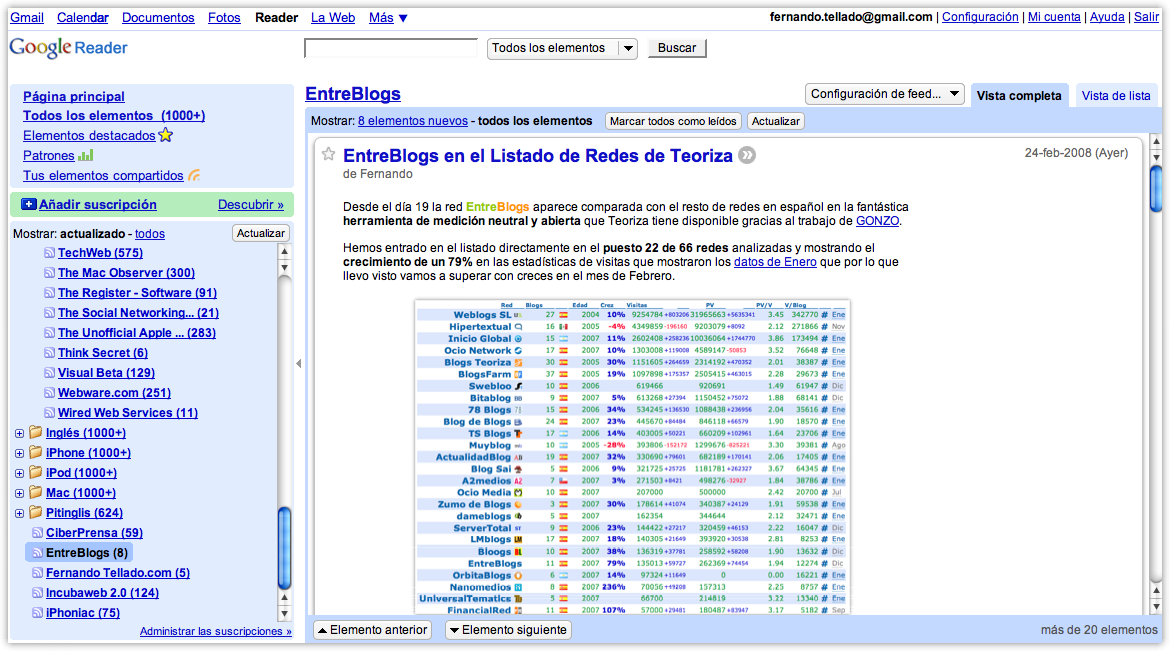Click Actualizar button in the feed toolbar
The width and height of the screenshot is (1170, 651).
point(776,122)
